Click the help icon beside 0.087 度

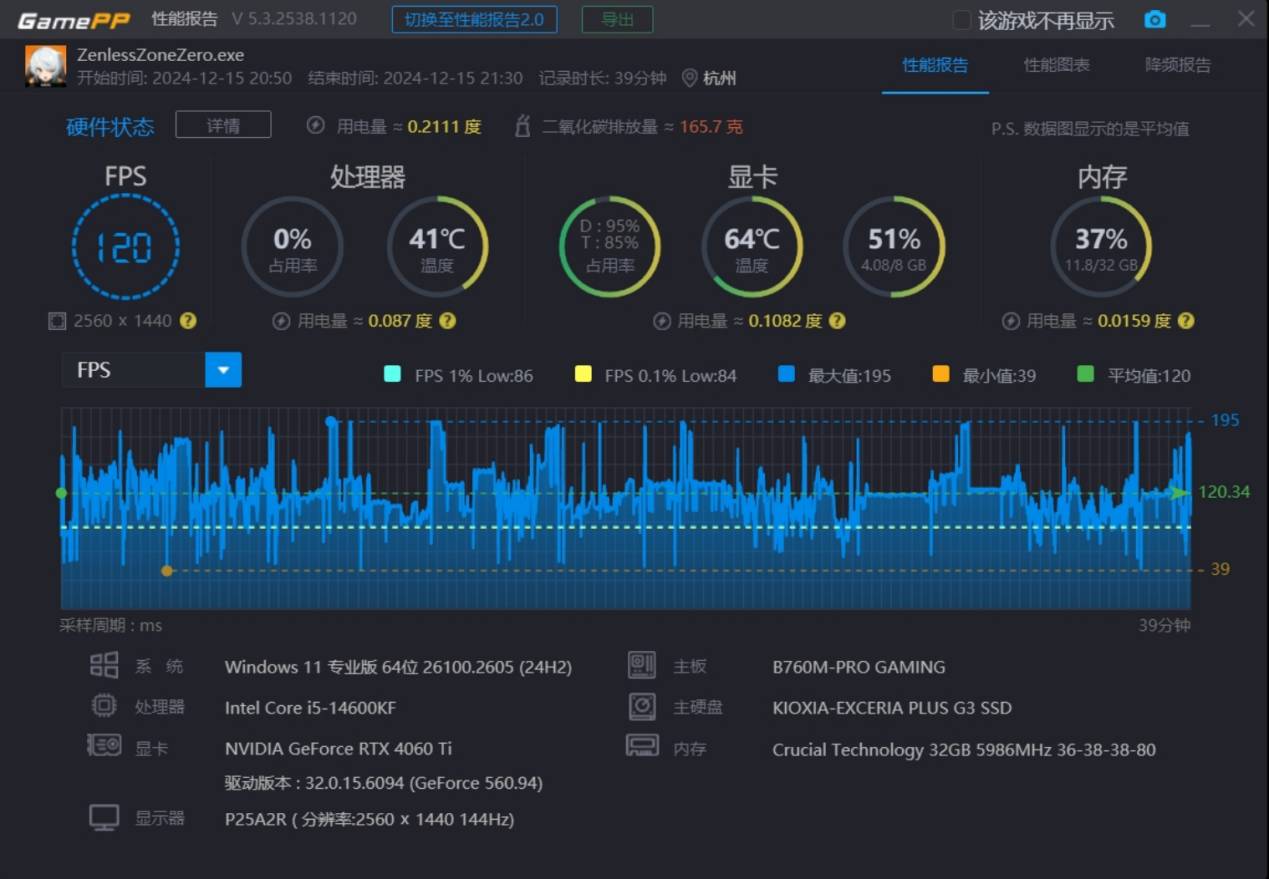448,321
